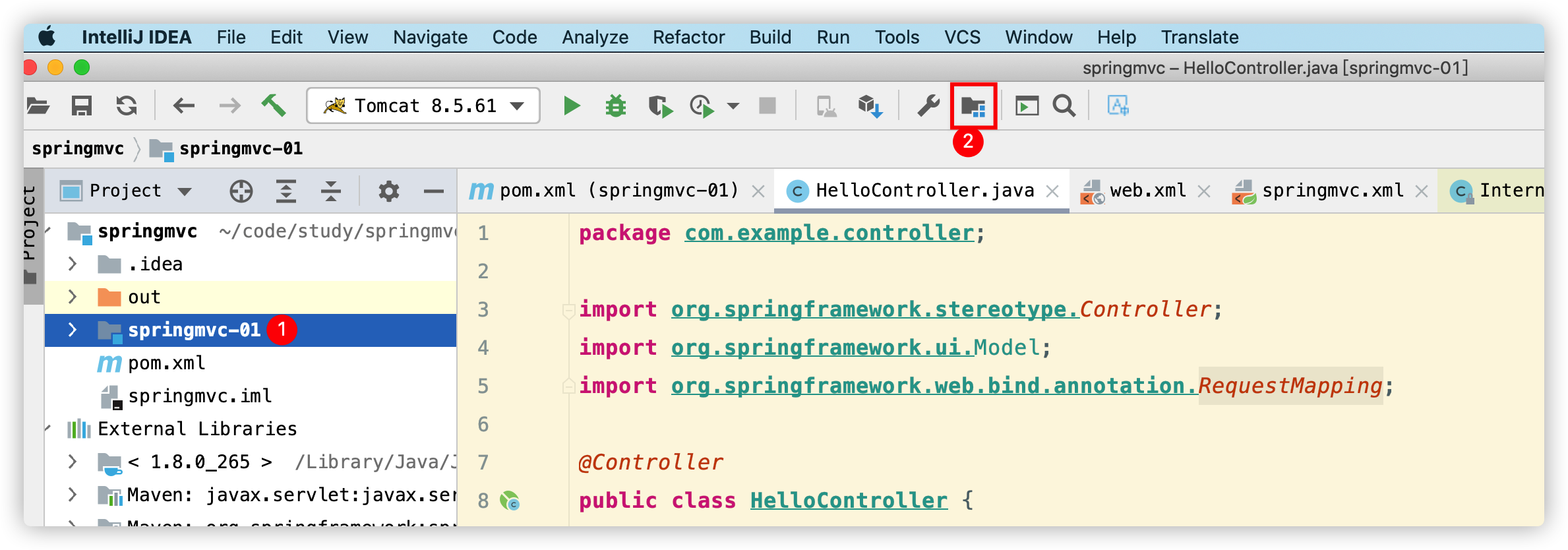Open the IntelliJ IDEA application menu

tap(136, 37)
